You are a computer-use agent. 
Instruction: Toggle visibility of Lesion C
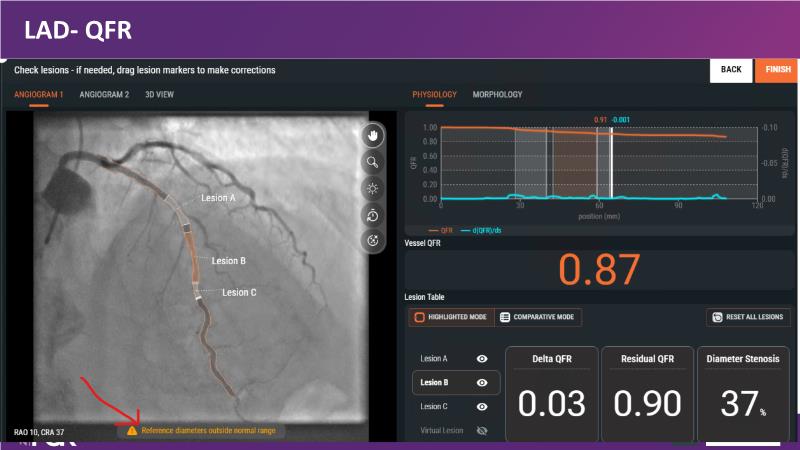(x=482, y=407)
